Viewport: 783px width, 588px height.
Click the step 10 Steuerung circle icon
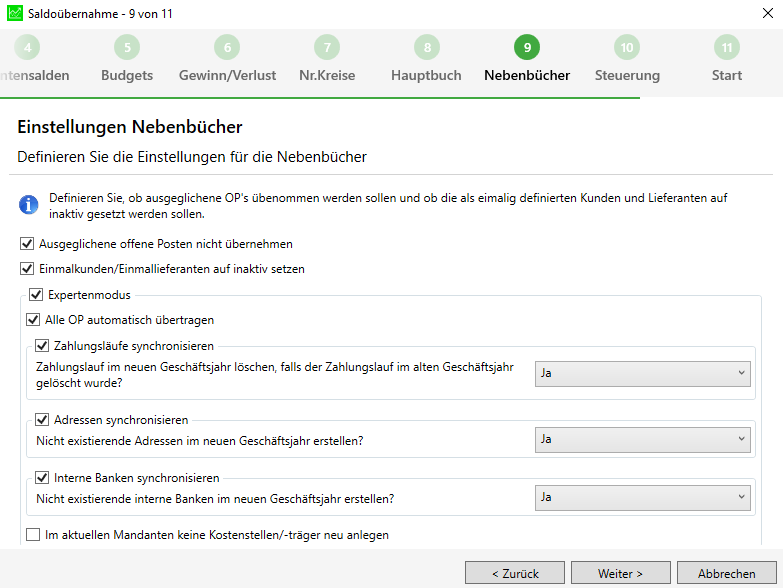point(627,47)
